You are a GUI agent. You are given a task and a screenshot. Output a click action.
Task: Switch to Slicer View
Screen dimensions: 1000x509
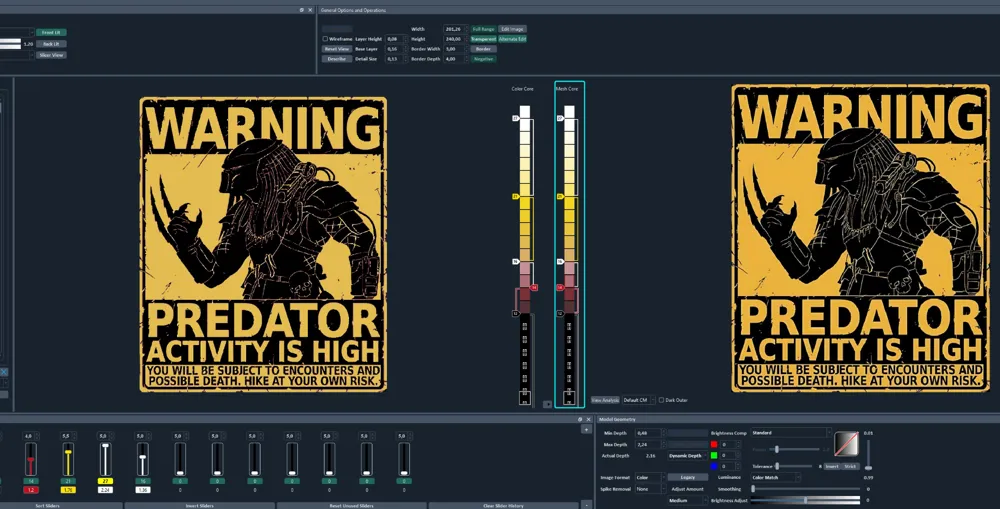pos(52,55)
